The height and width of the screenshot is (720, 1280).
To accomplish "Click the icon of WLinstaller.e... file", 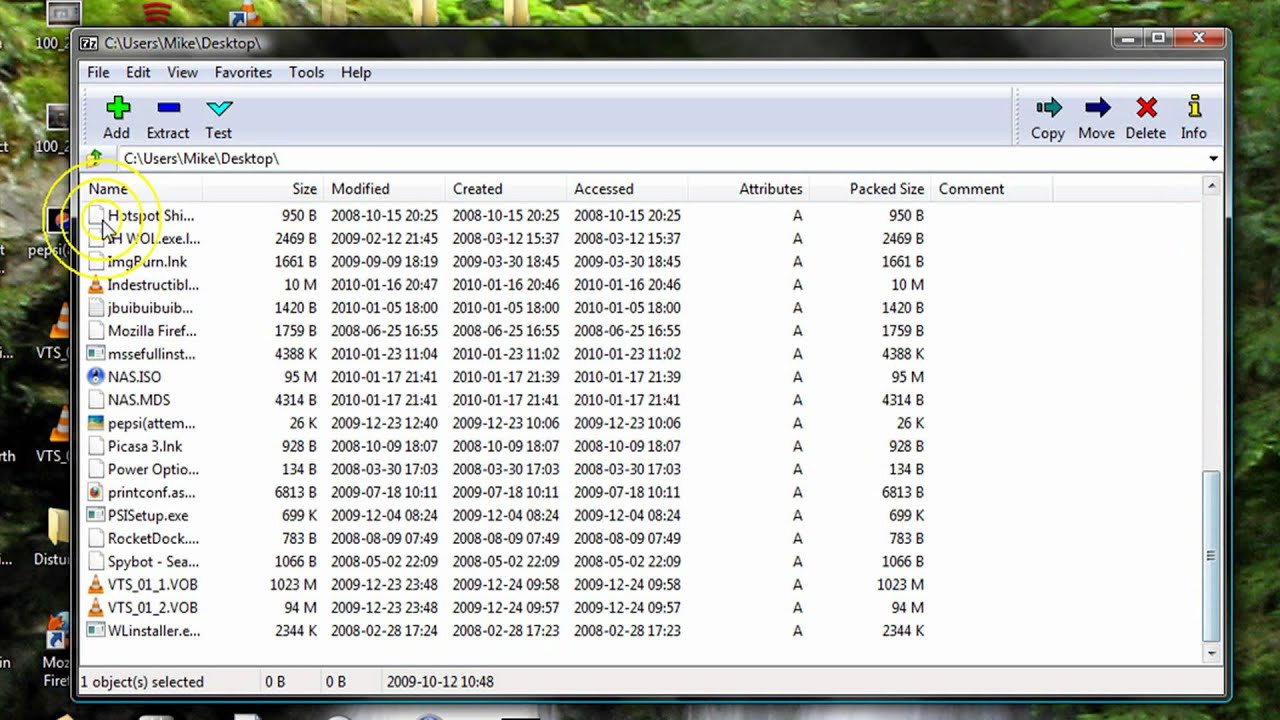I will coord(96,630).
